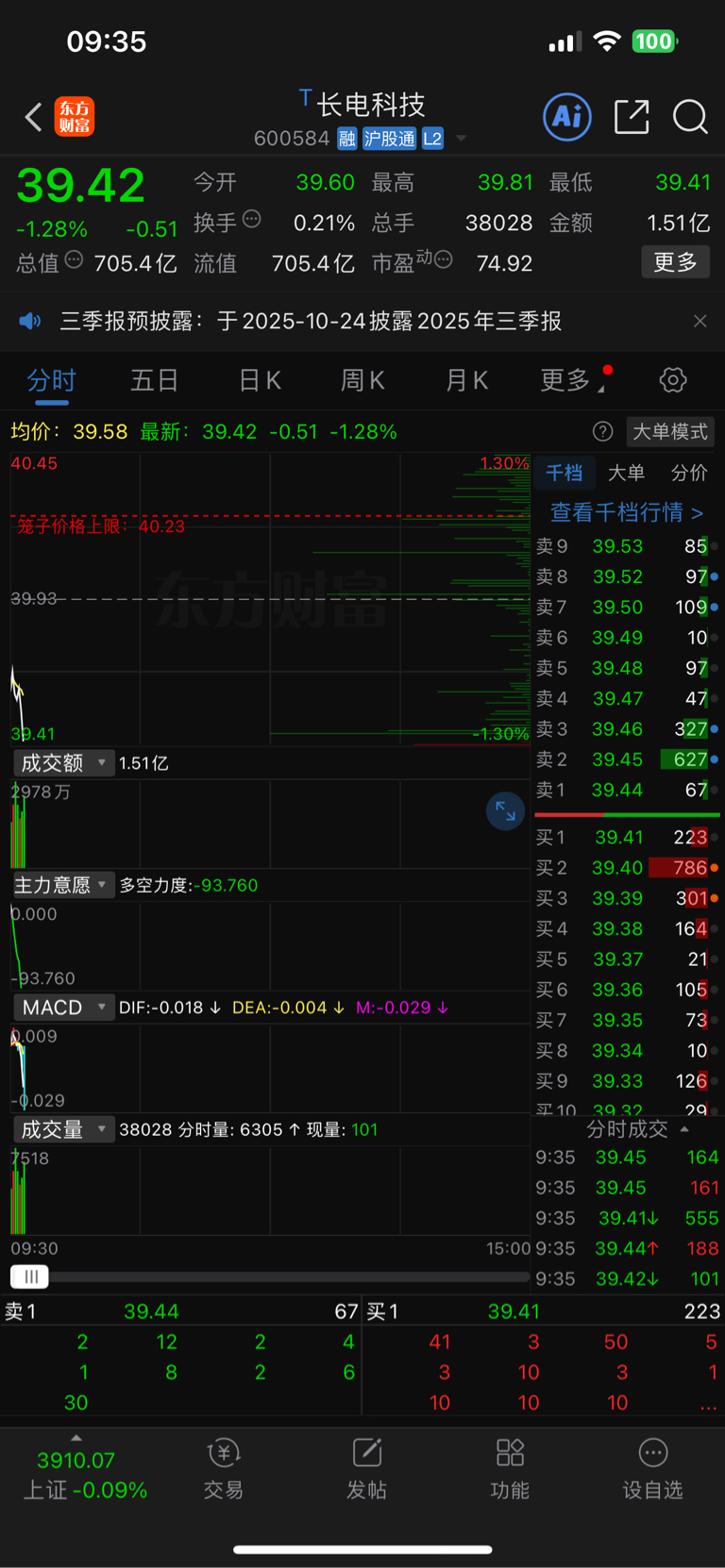
Task: Tap bottom 卖1 39.44 queue header
Action: (x=181, y=1311)
